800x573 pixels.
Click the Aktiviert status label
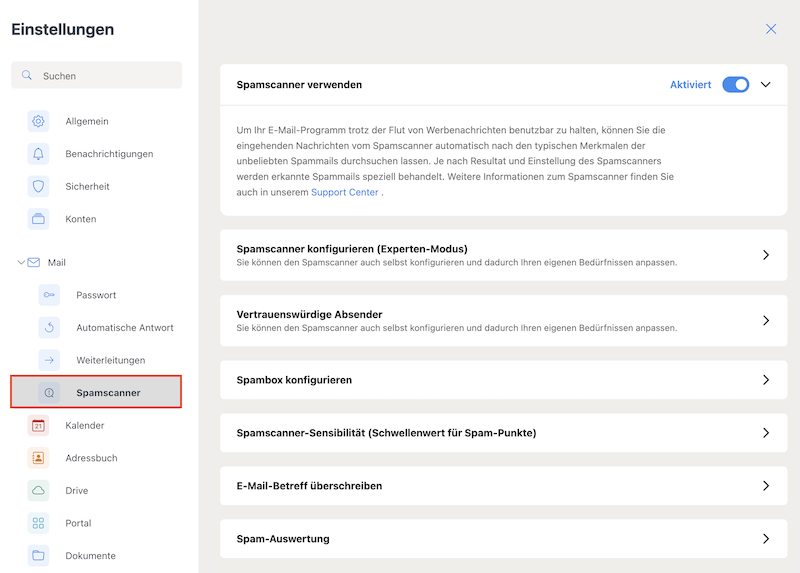click(690, 85)
